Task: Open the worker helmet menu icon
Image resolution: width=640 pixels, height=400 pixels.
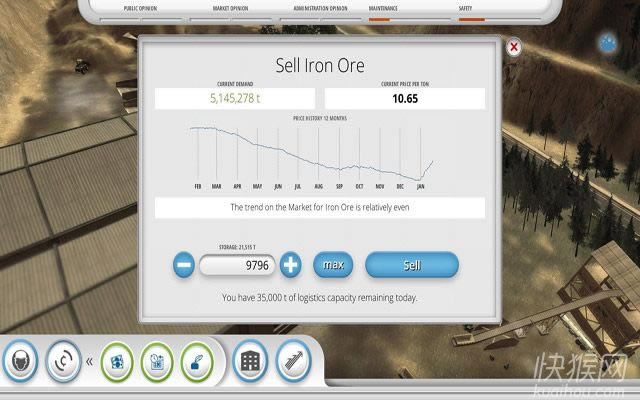Action: click(x=22, y=360)
